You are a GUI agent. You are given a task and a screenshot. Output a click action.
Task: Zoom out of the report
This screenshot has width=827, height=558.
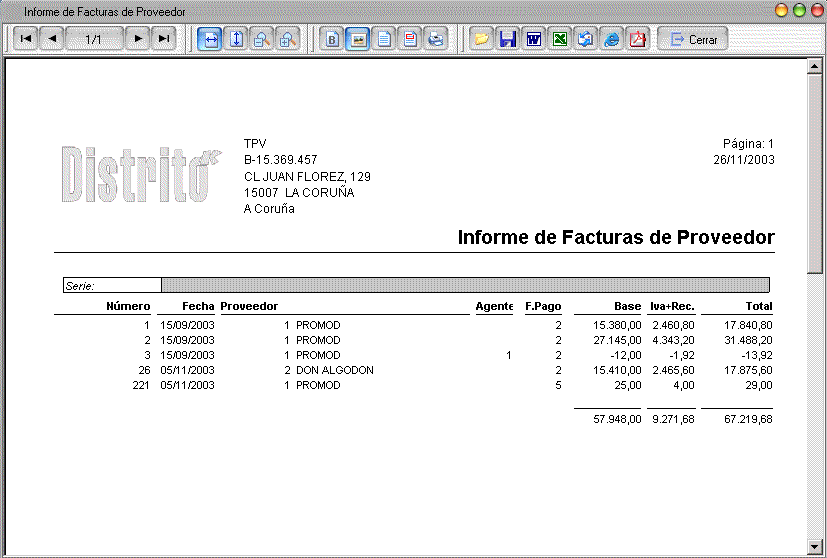point(262,39)
